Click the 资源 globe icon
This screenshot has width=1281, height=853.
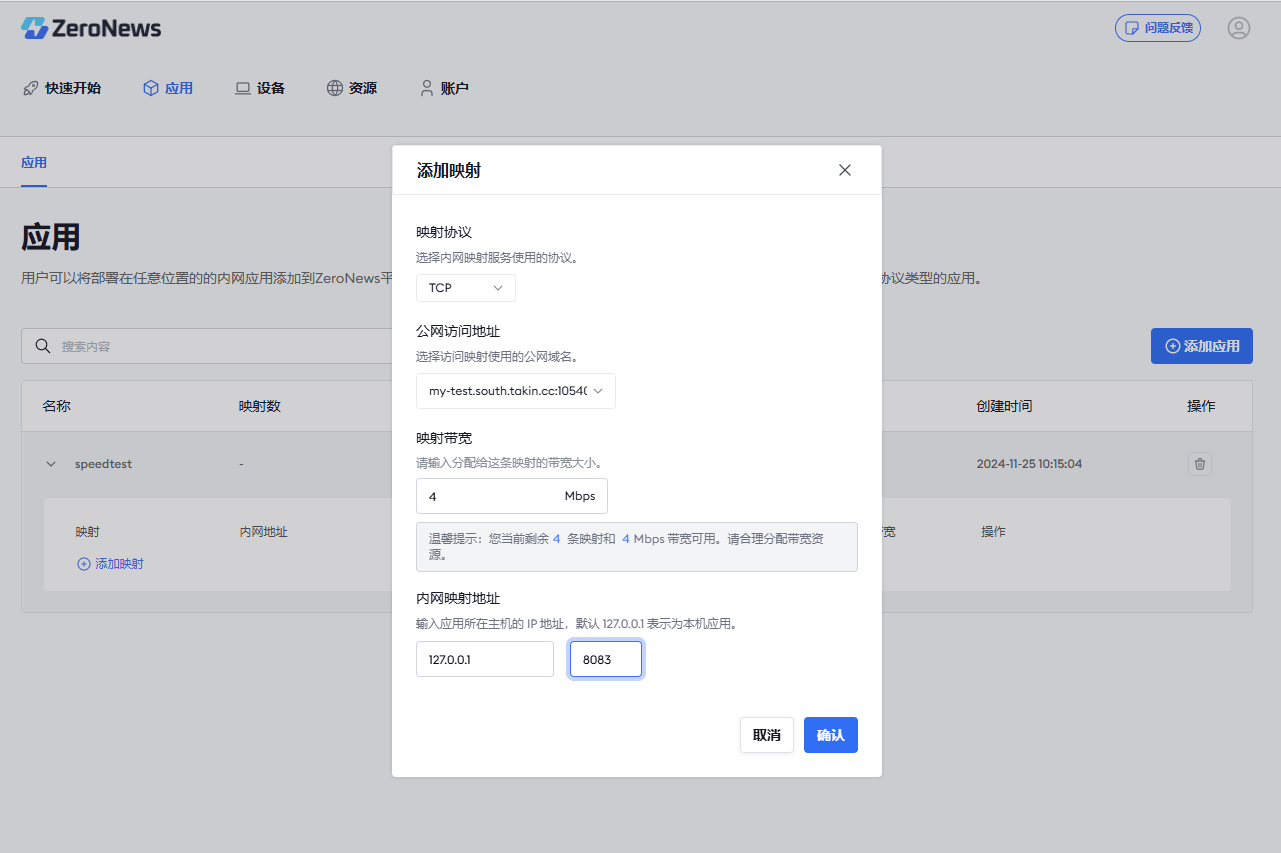[x=333, y=88]
